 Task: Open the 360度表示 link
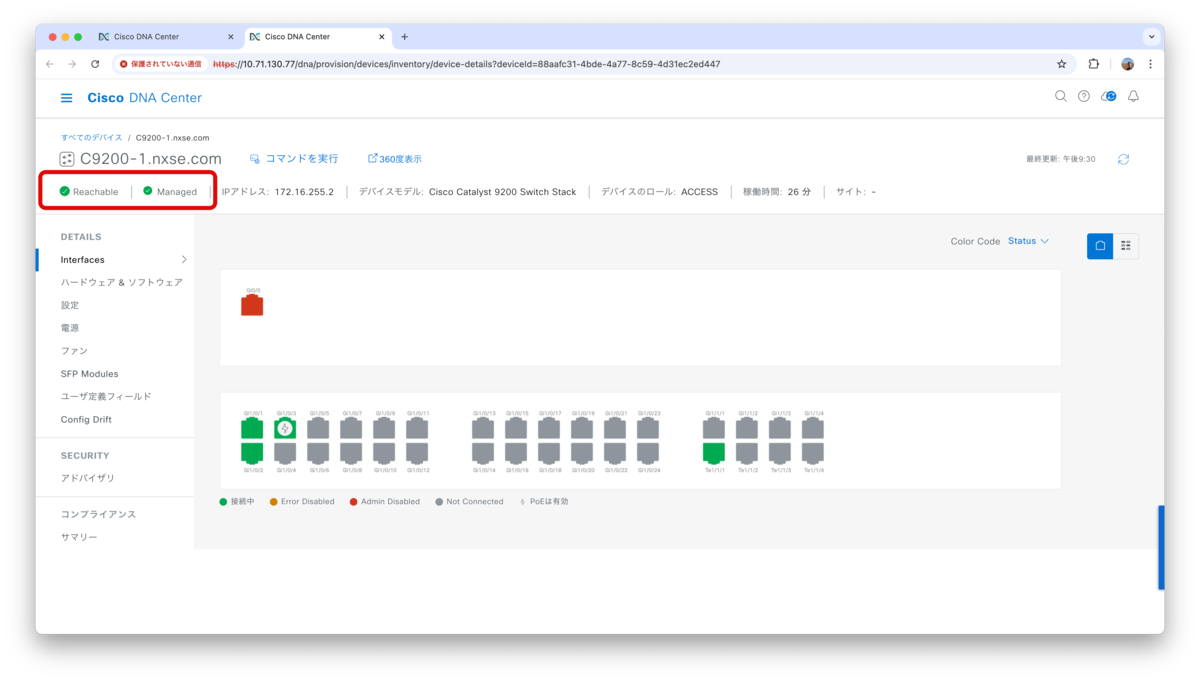point(396,158)
